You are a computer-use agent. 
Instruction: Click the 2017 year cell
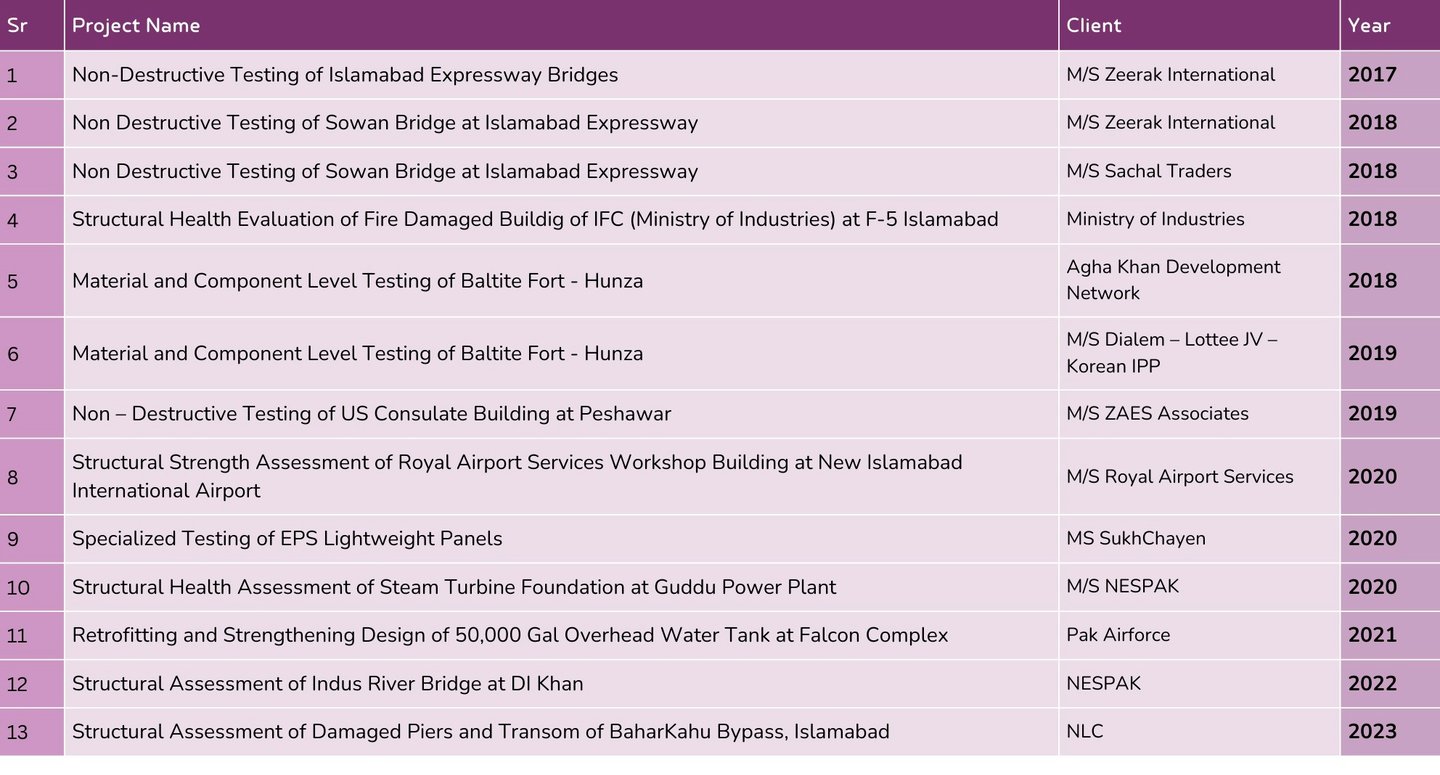coord(1390,75)
